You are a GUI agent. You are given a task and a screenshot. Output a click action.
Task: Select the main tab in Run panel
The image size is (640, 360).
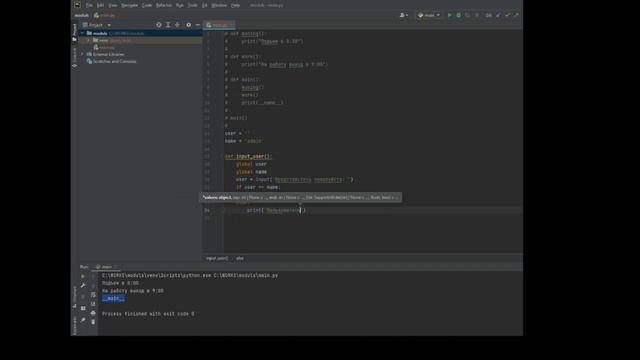pyautogui.click(x=106, y=267)
